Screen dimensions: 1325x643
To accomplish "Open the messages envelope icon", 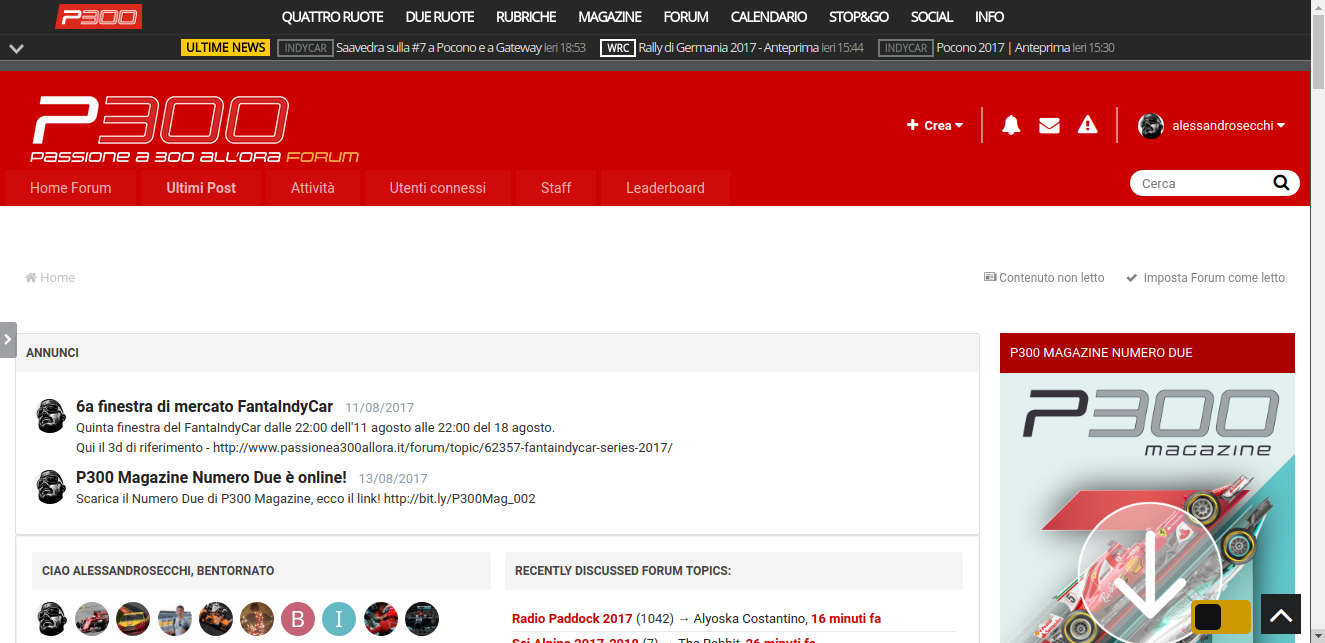I will (x=1049, y=125).
